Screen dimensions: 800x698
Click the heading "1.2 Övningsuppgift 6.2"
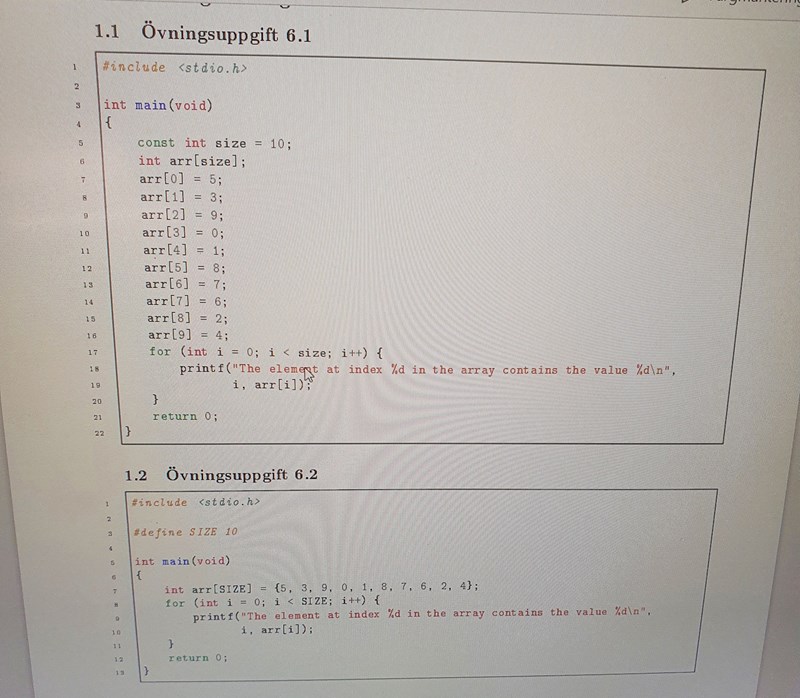coord(221,474)
